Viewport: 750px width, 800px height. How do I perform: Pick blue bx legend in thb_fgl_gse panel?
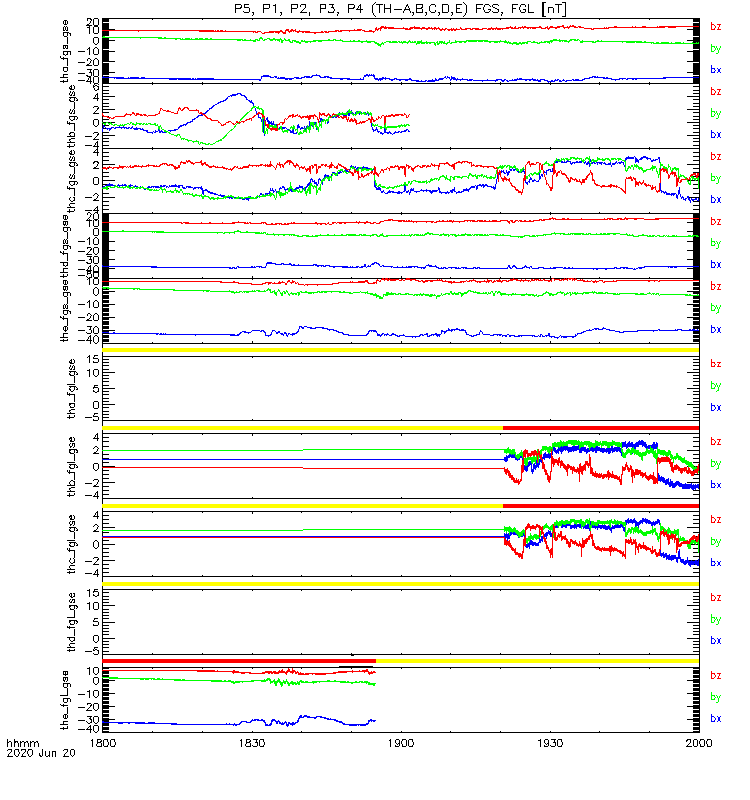(716, 485)
